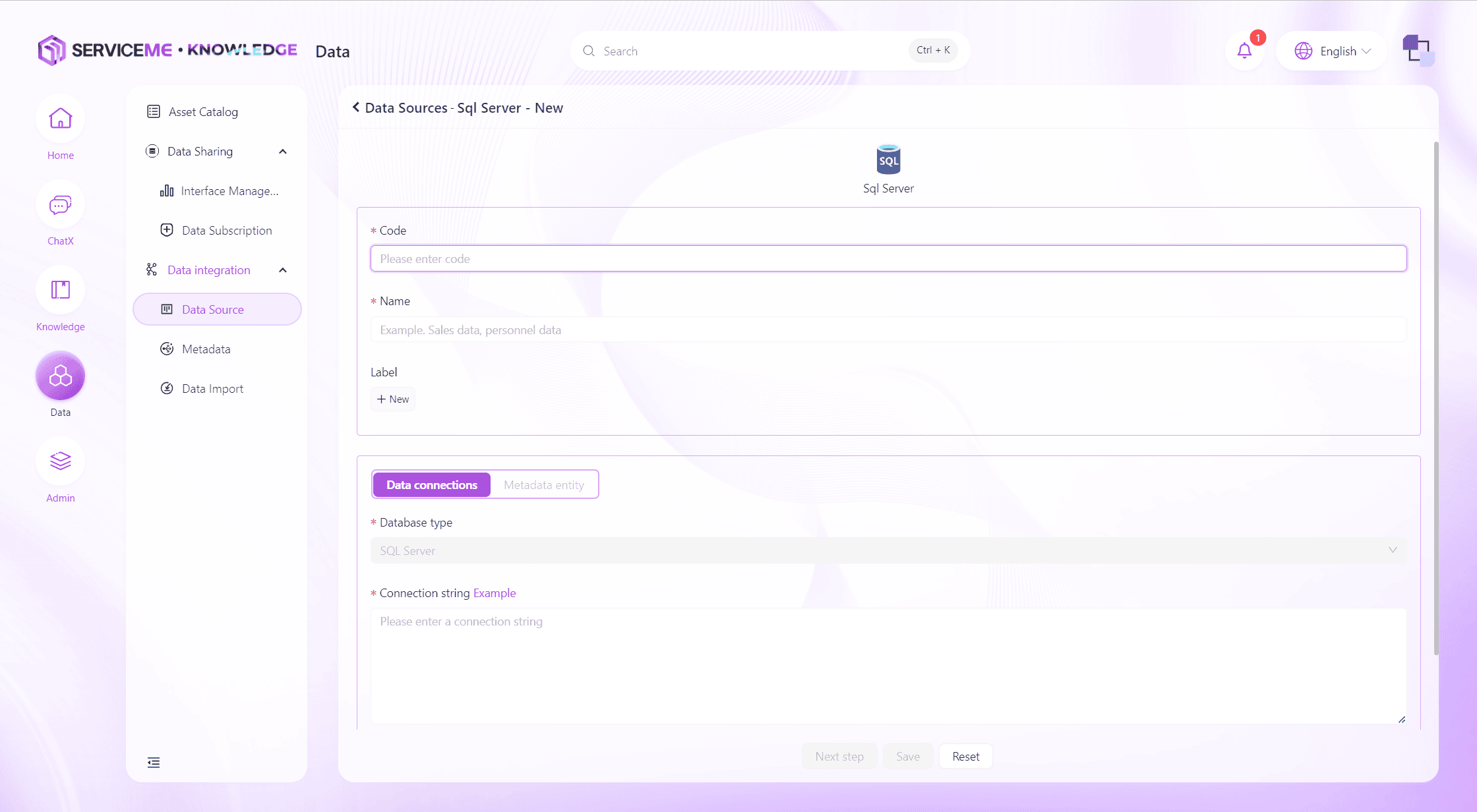This screenshot has width=1477, height=812.
Task: Click the Code input field
Action: coord(888,258)
